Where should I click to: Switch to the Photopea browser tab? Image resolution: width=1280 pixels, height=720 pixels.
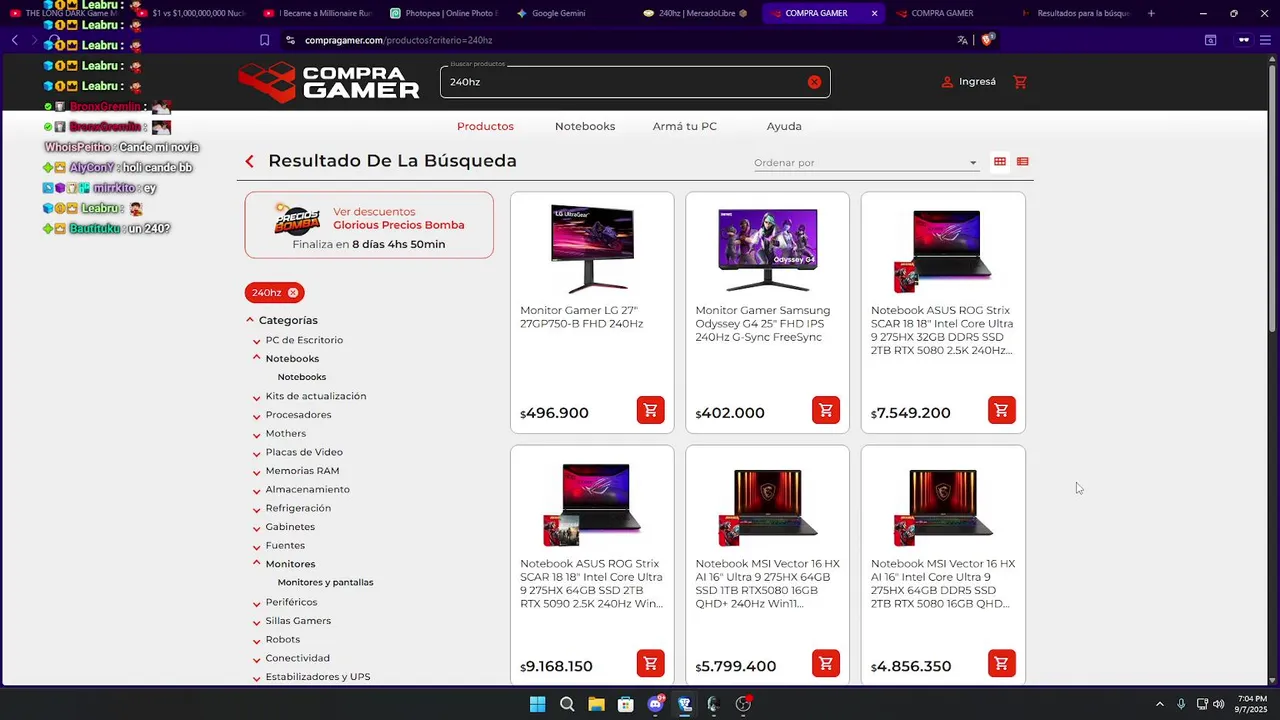tap(443, 13)
